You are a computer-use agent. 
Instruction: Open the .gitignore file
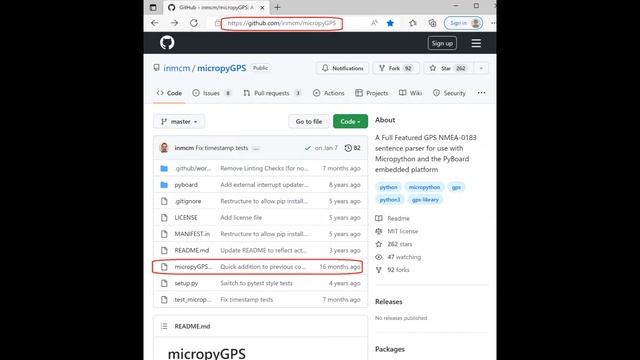(188, 201)
